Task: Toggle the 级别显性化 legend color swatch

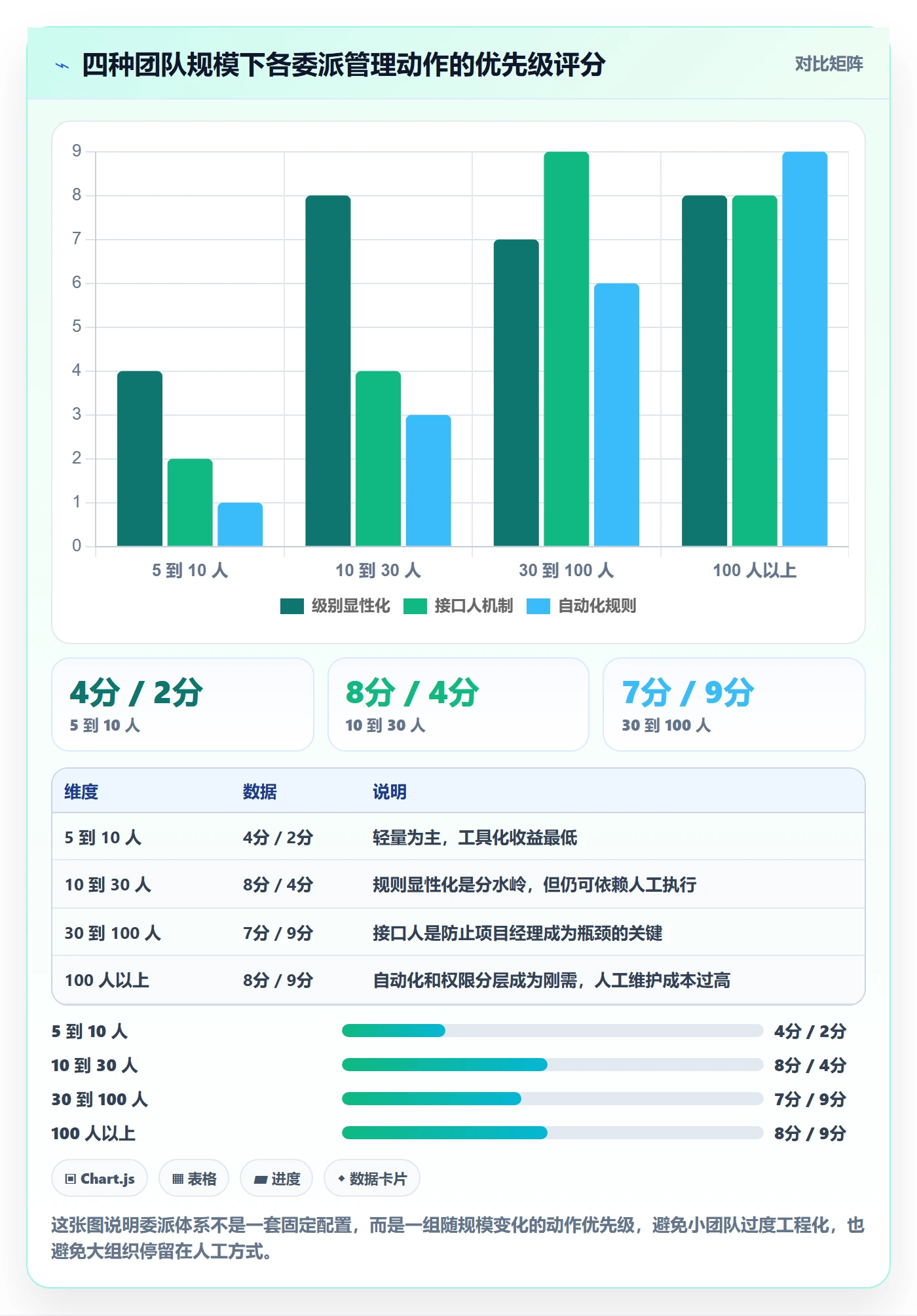Action: 292,606
